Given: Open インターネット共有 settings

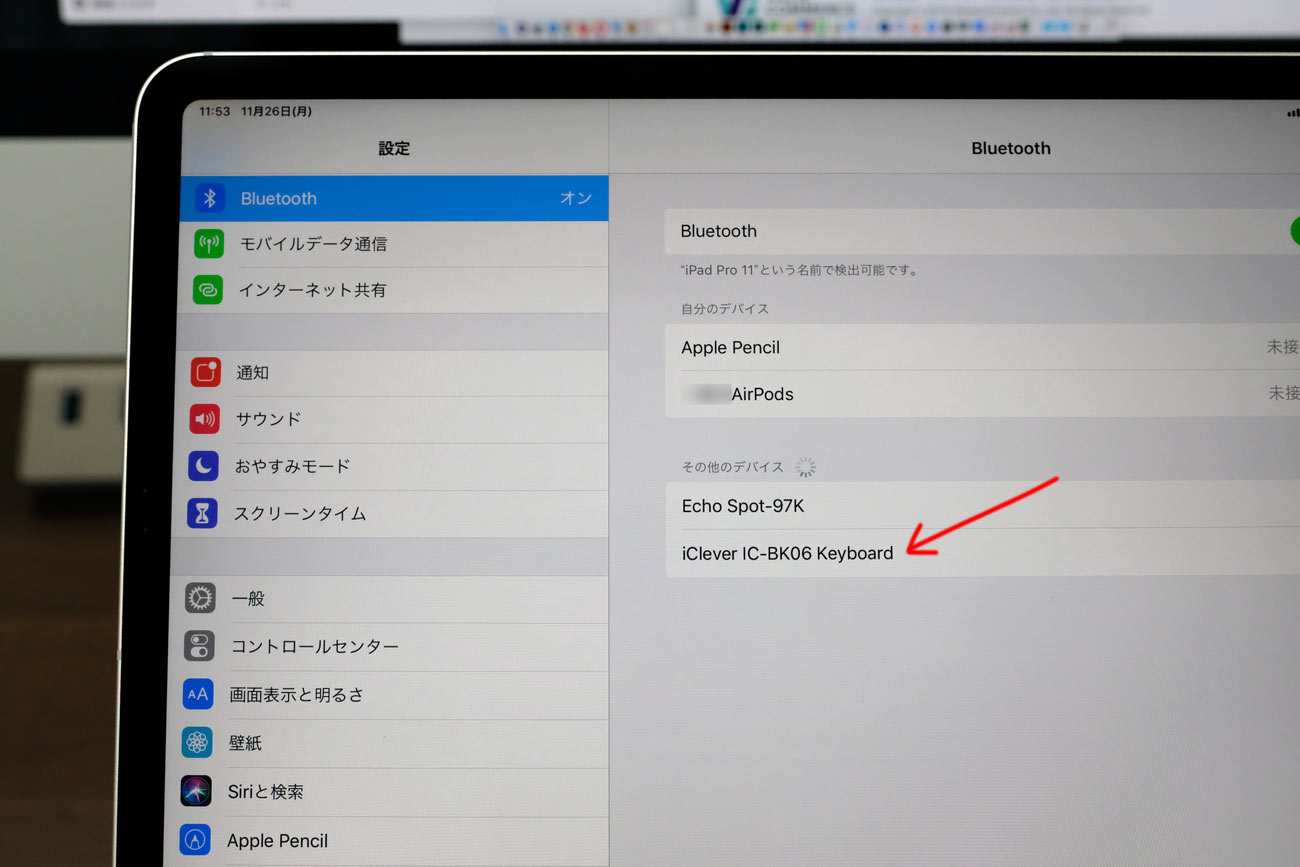Looking at the screenshot, I should [392, 290].
